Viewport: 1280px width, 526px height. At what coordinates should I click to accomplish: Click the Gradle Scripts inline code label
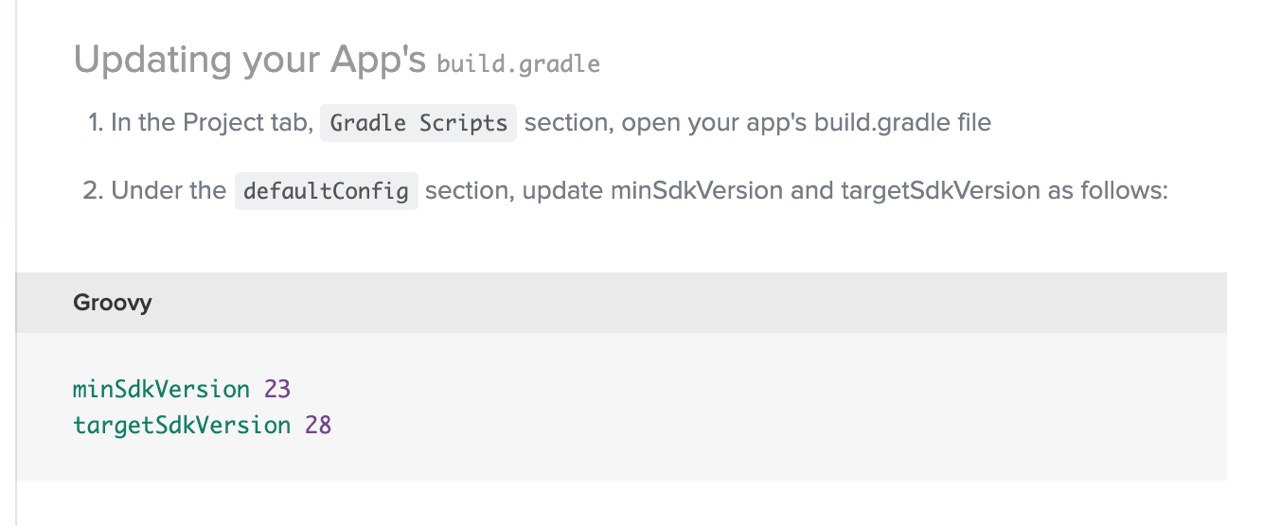(x=418, y=123)
